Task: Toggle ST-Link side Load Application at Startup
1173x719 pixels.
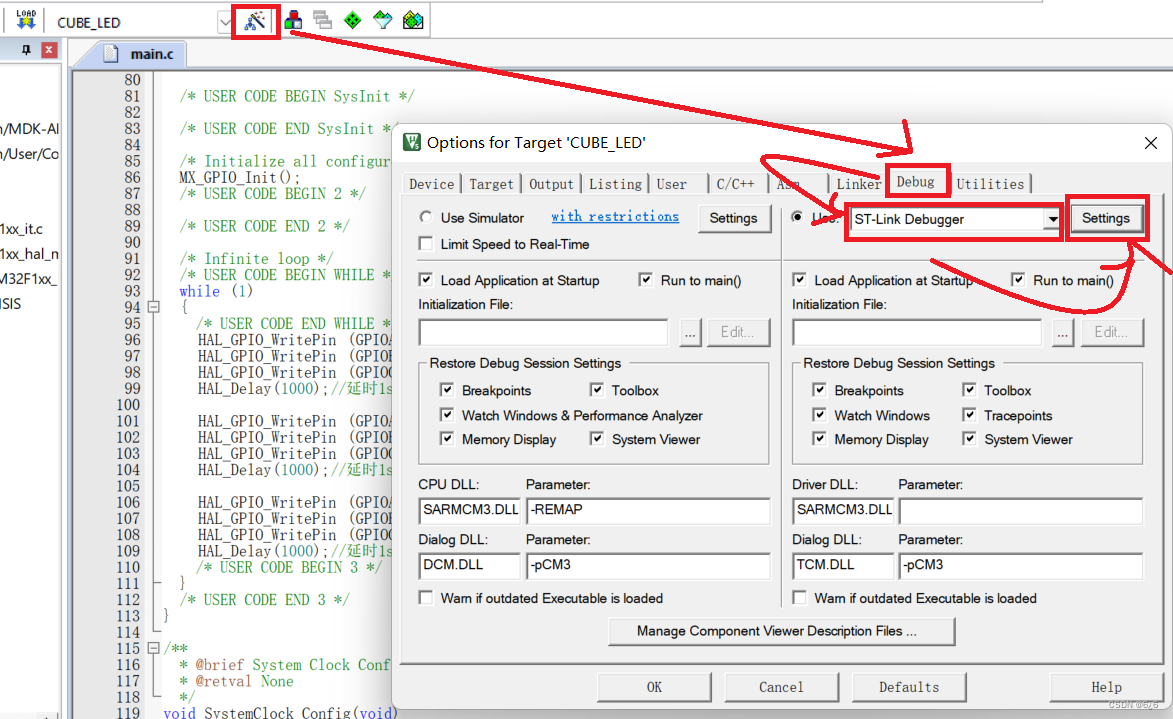Action: click(800, 280)
